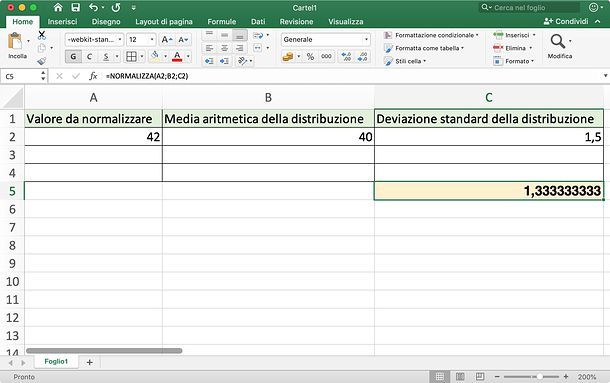Align cell content to the top
This screenshot has height=383, width=610.
209,35
